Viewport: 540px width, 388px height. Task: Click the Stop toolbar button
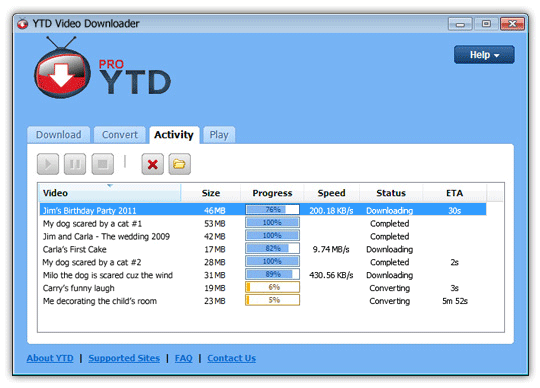tap(103, 164)
